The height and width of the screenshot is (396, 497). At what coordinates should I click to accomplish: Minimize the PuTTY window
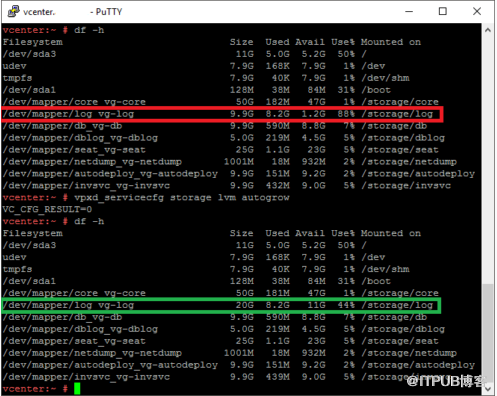409,11
